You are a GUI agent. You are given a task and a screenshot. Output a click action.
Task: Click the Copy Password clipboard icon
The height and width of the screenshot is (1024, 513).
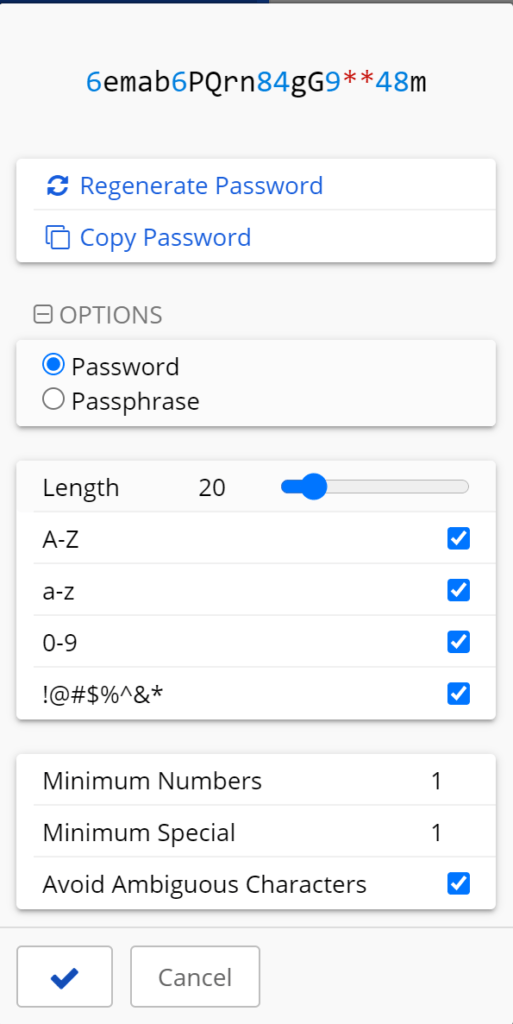coord(57,237)
